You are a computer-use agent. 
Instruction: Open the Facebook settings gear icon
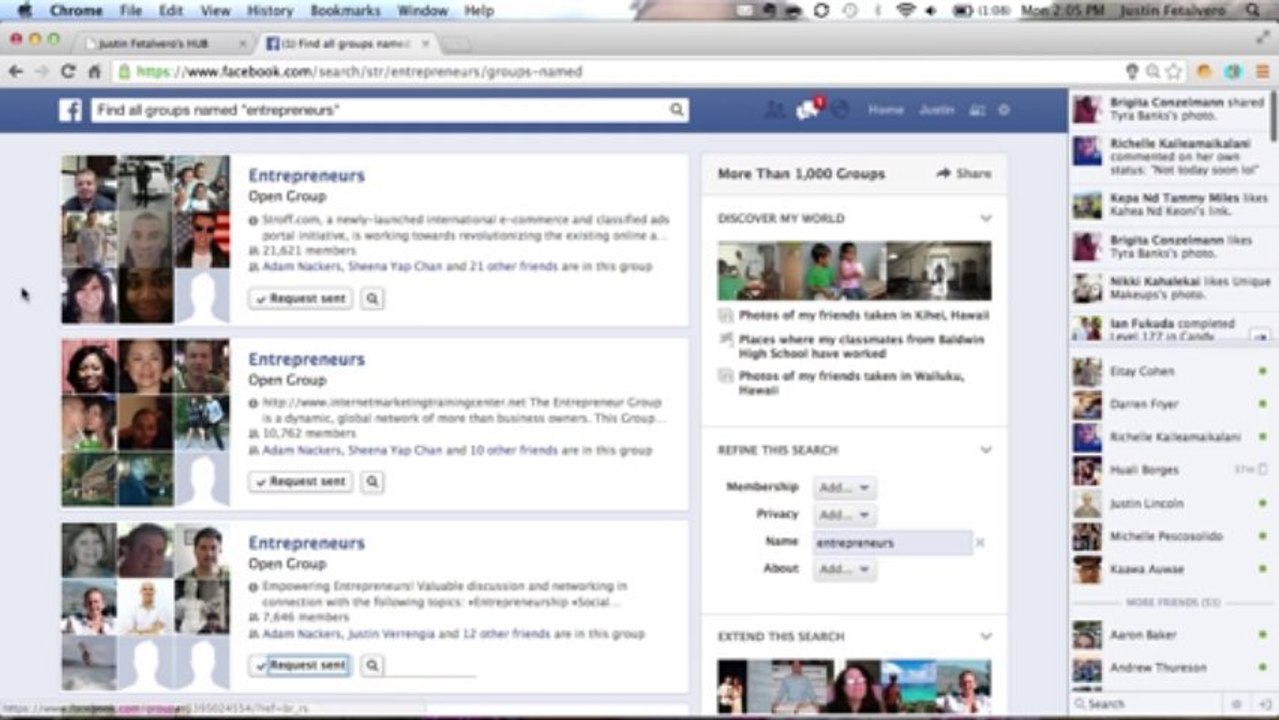pos(1005,110)
